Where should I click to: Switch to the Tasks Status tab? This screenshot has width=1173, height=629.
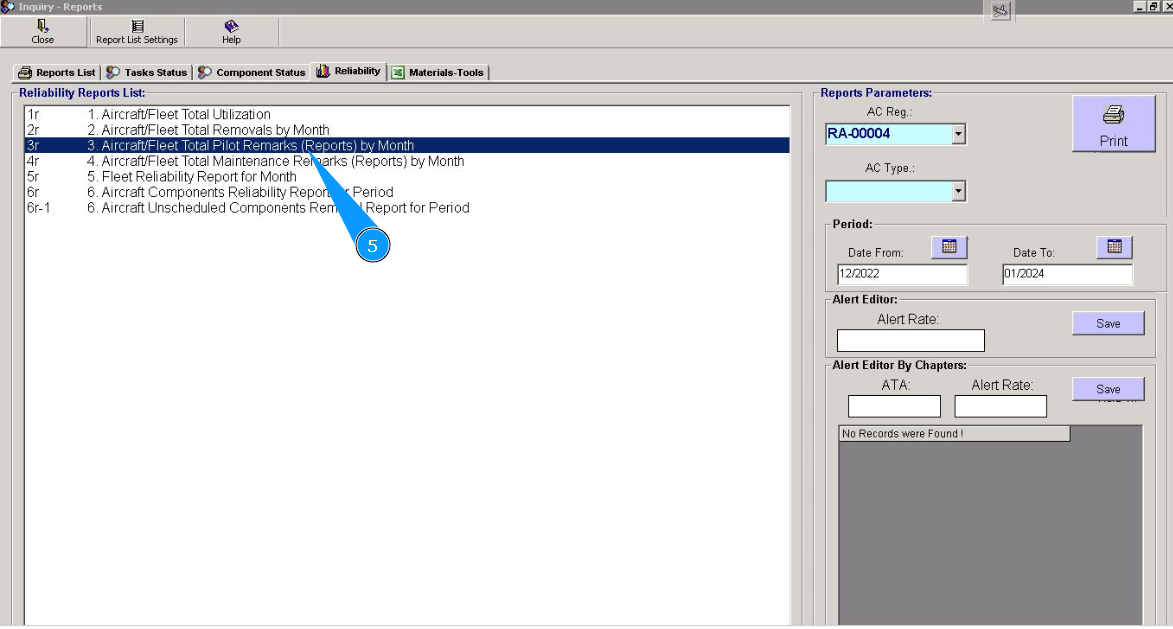147,73
